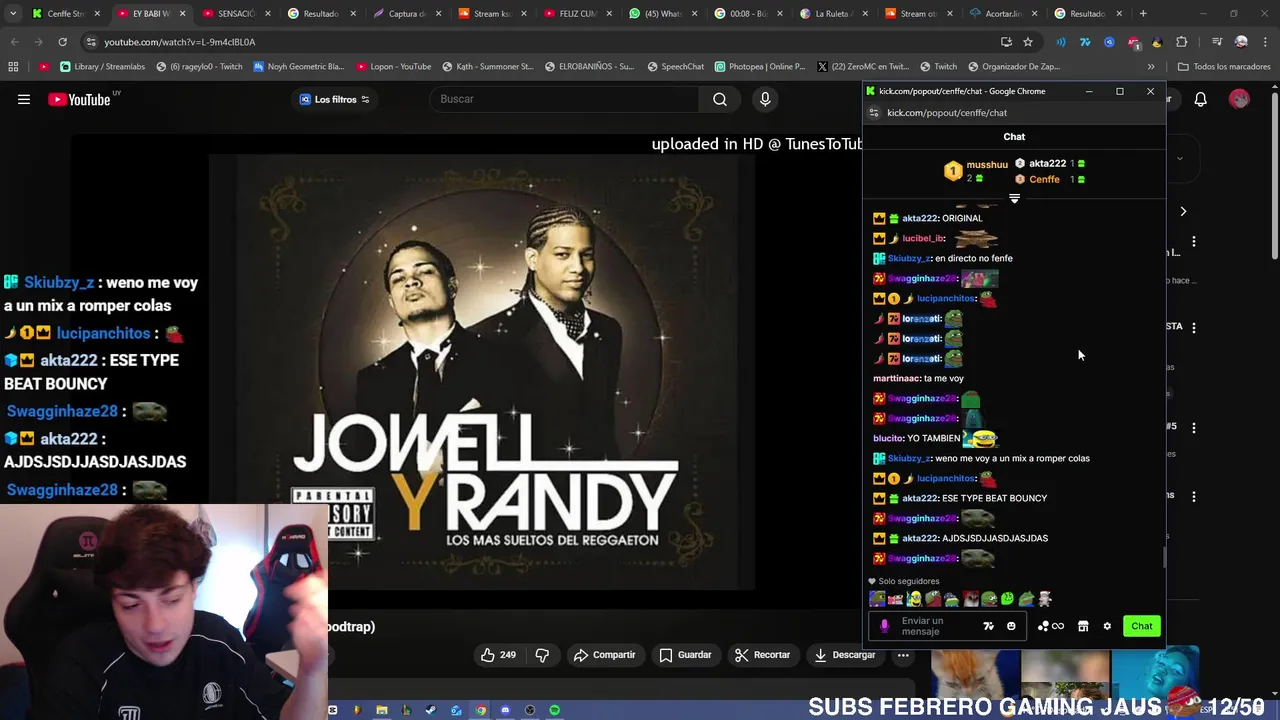Send message with green Chat button

click(1142, 626)
